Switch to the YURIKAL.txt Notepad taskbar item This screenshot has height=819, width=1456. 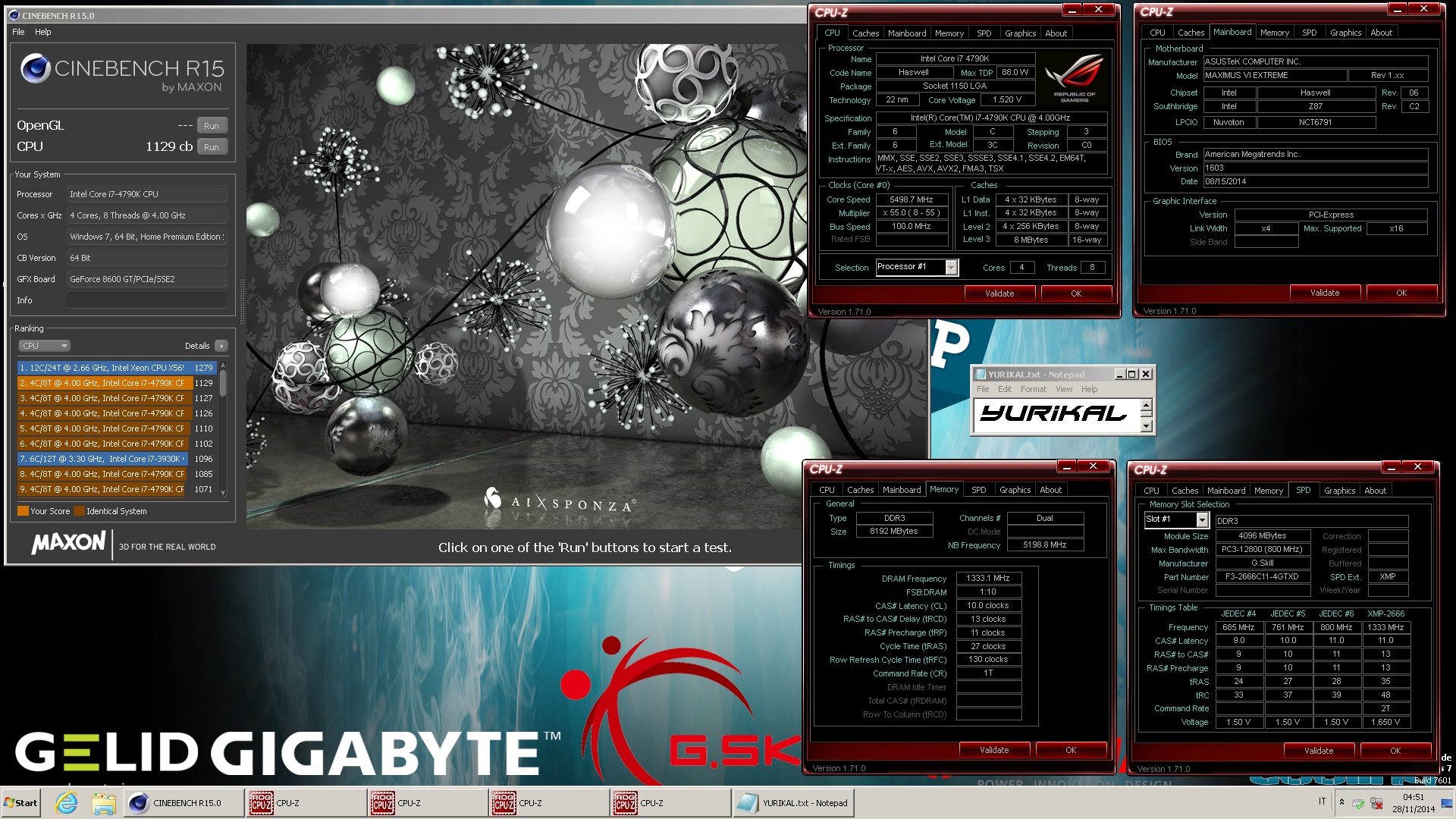793,802
